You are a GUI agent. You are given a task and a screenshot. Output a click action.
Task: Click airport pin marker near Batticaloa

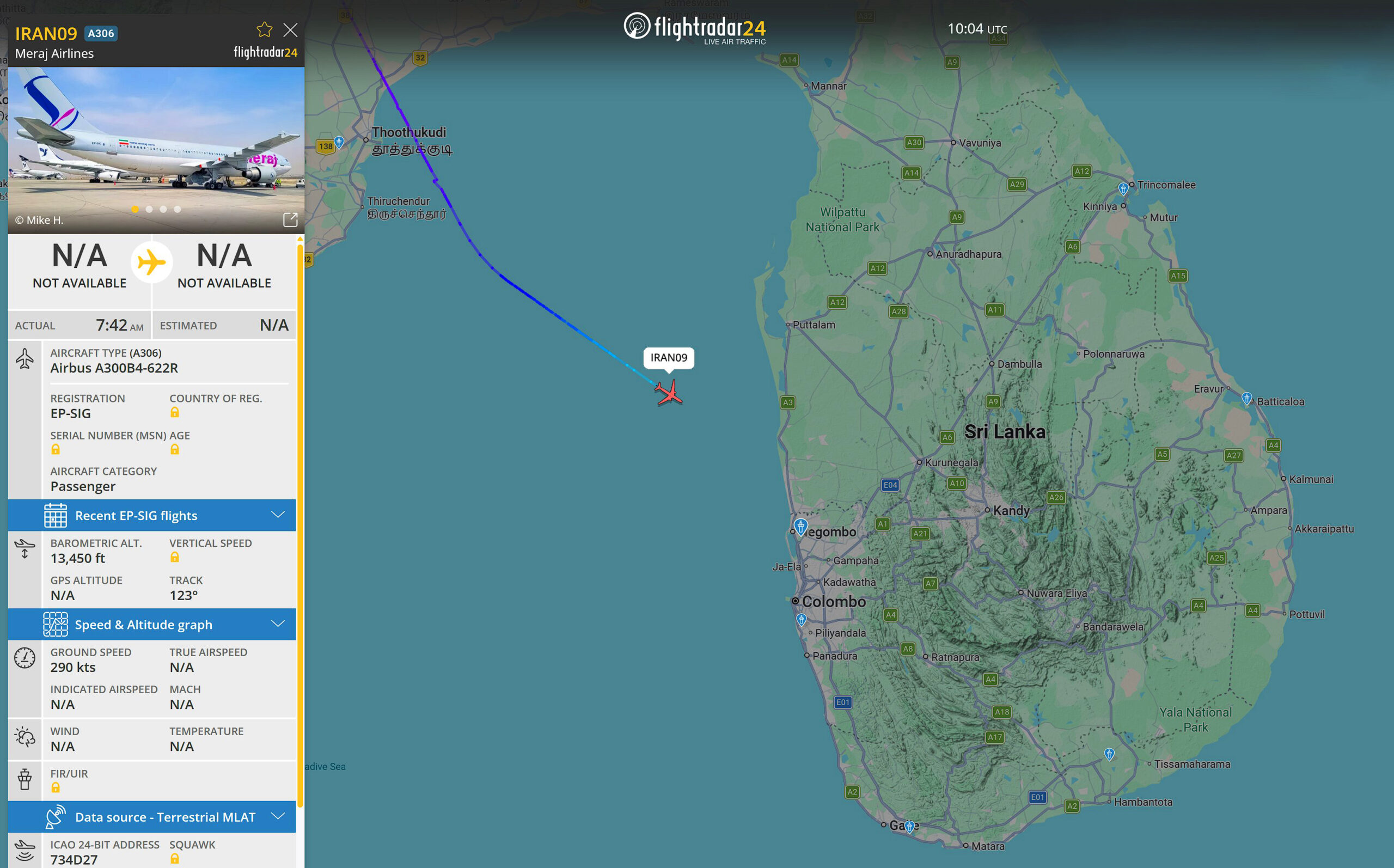(x=1246, y=398)
